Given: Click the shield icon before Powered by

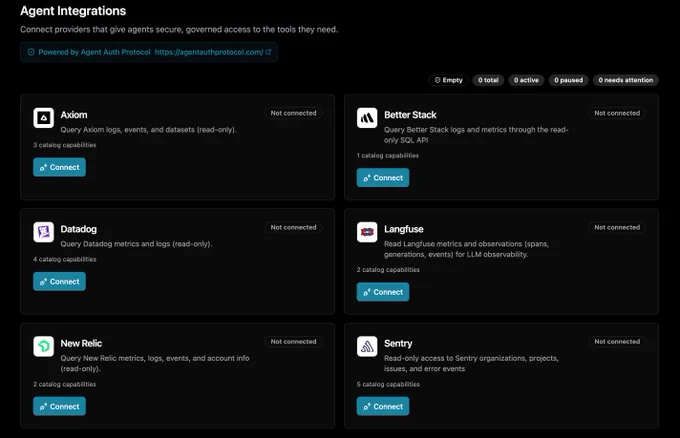Looking at the screenshot, I should [x=31, y=52].
